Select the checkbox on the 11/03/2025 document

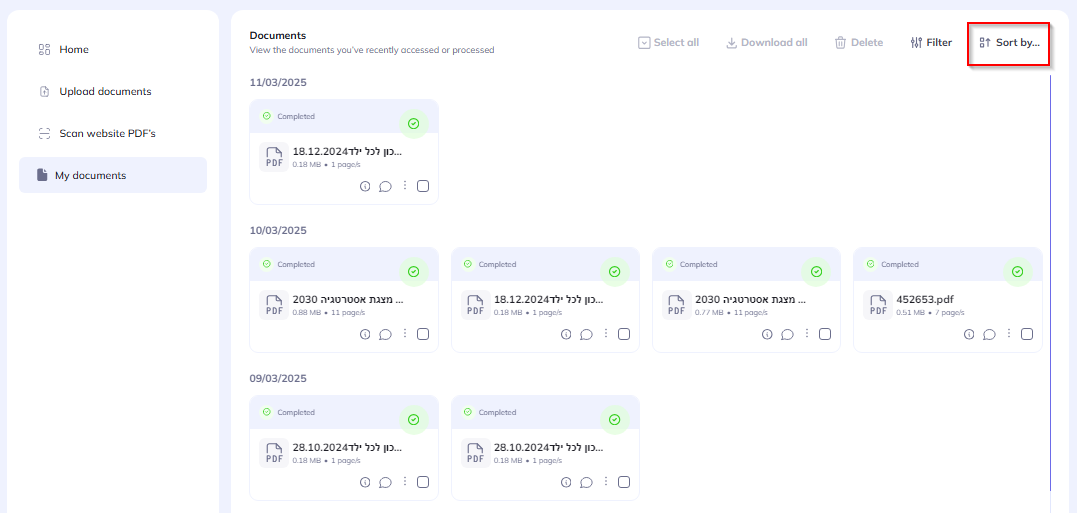point(423,186)
